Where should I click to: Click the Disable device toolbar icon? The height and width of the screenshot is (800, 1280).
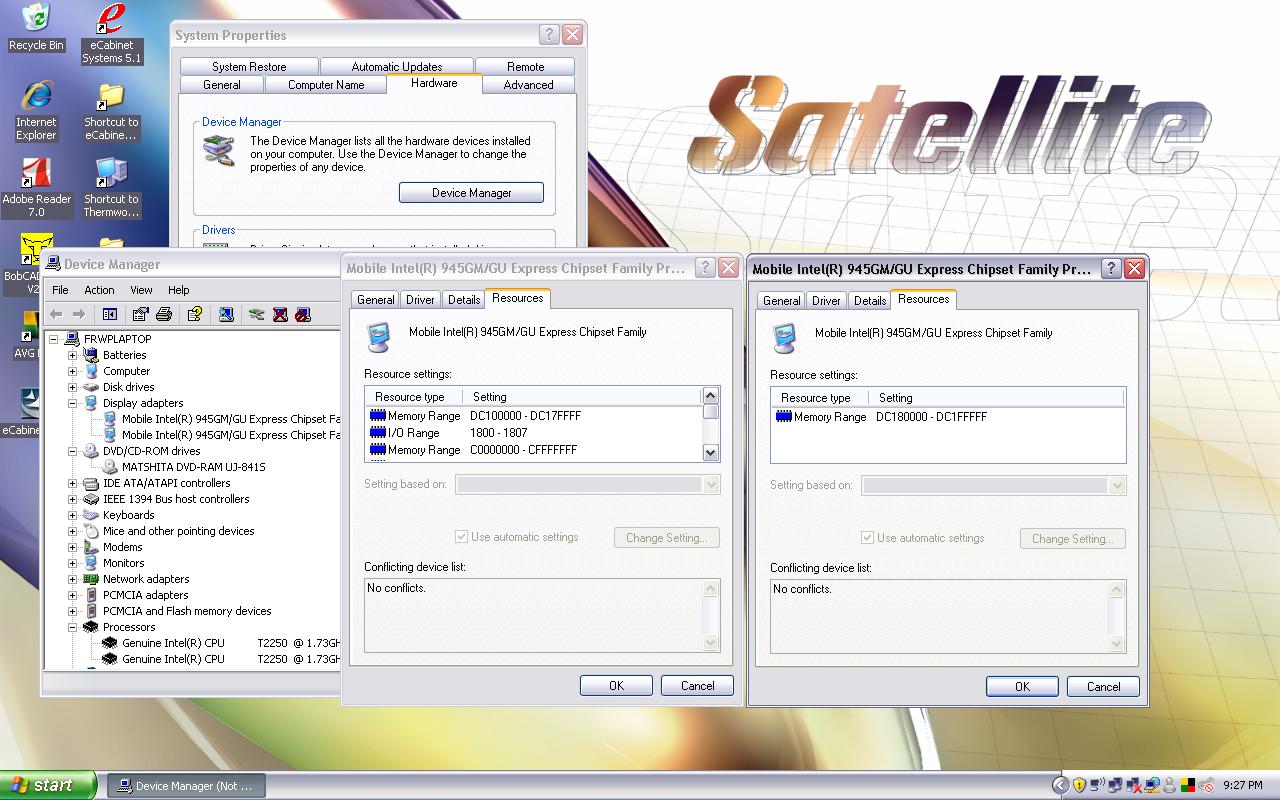click(x=303, y=314)
